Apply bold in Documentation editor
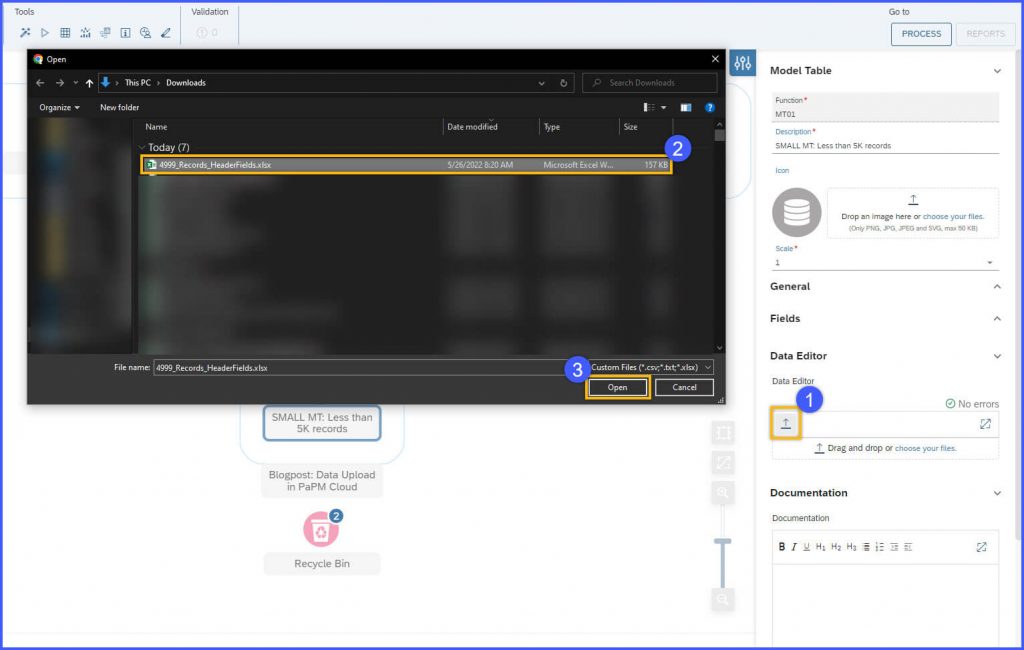 point(781,547)
